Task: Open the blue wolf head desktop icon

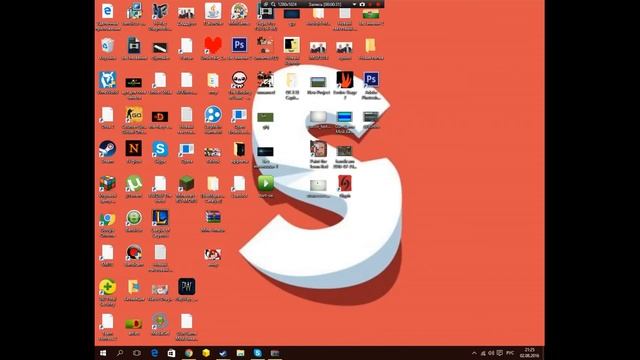Action: point(107,80)
